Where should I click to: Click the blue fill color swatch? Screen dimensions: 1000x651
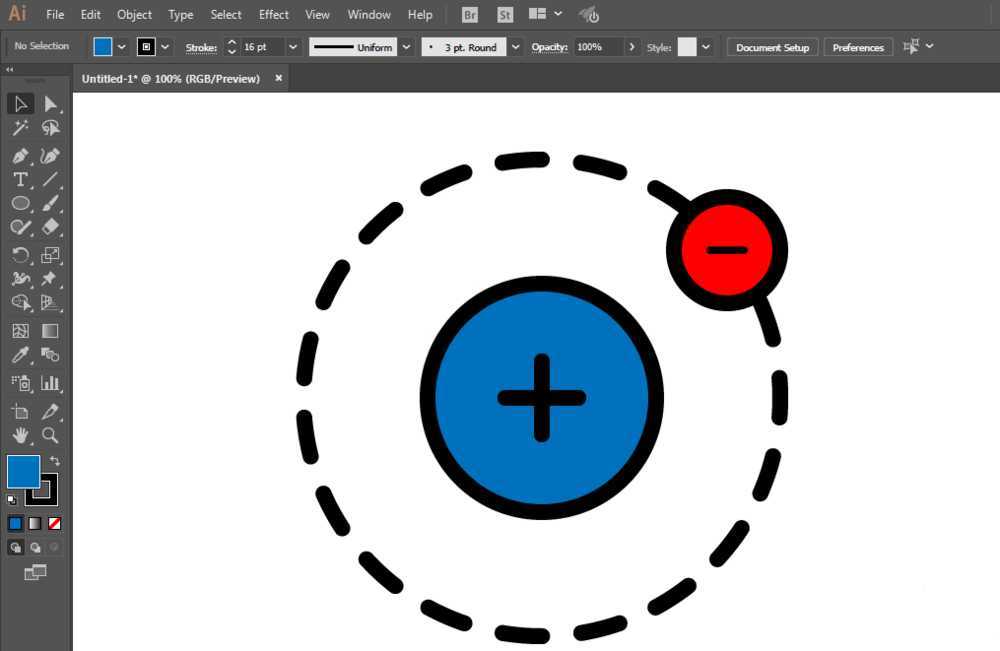point(105,46)
